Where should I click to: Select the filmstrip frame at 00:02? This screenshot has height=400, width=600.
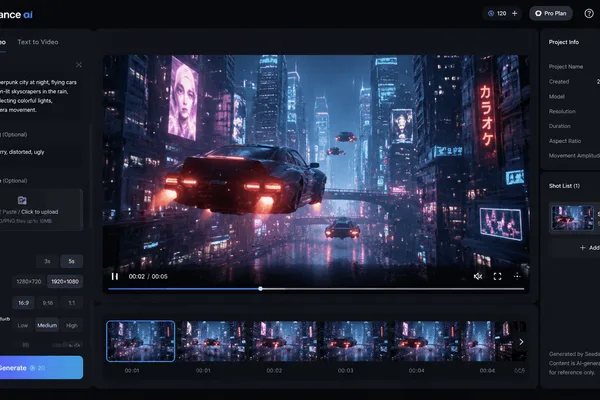tap(283, 341)
